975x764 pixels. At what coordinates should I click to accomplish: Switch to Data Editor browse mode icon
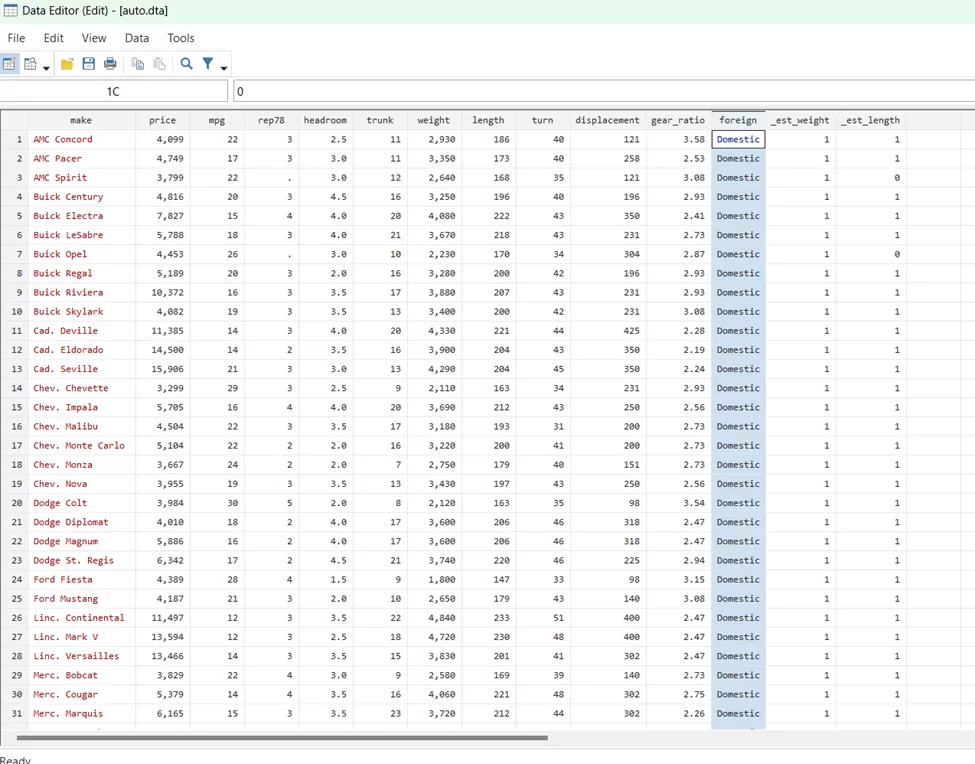click(30, 64)
